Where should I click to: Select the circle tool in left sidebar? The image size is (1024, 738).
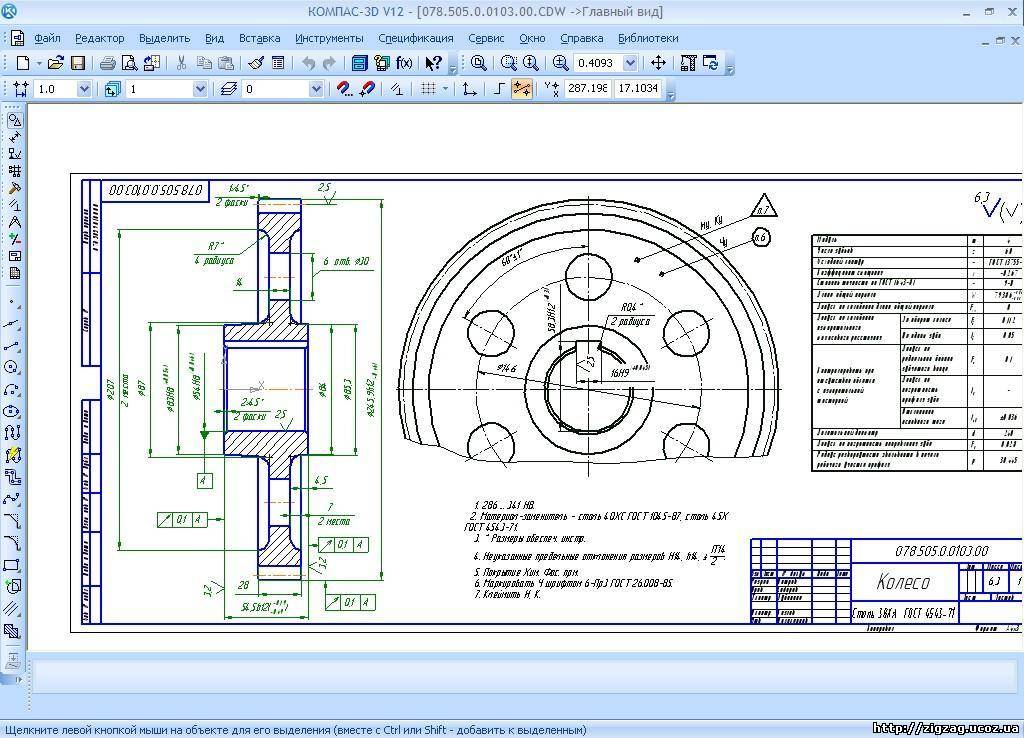12,367
